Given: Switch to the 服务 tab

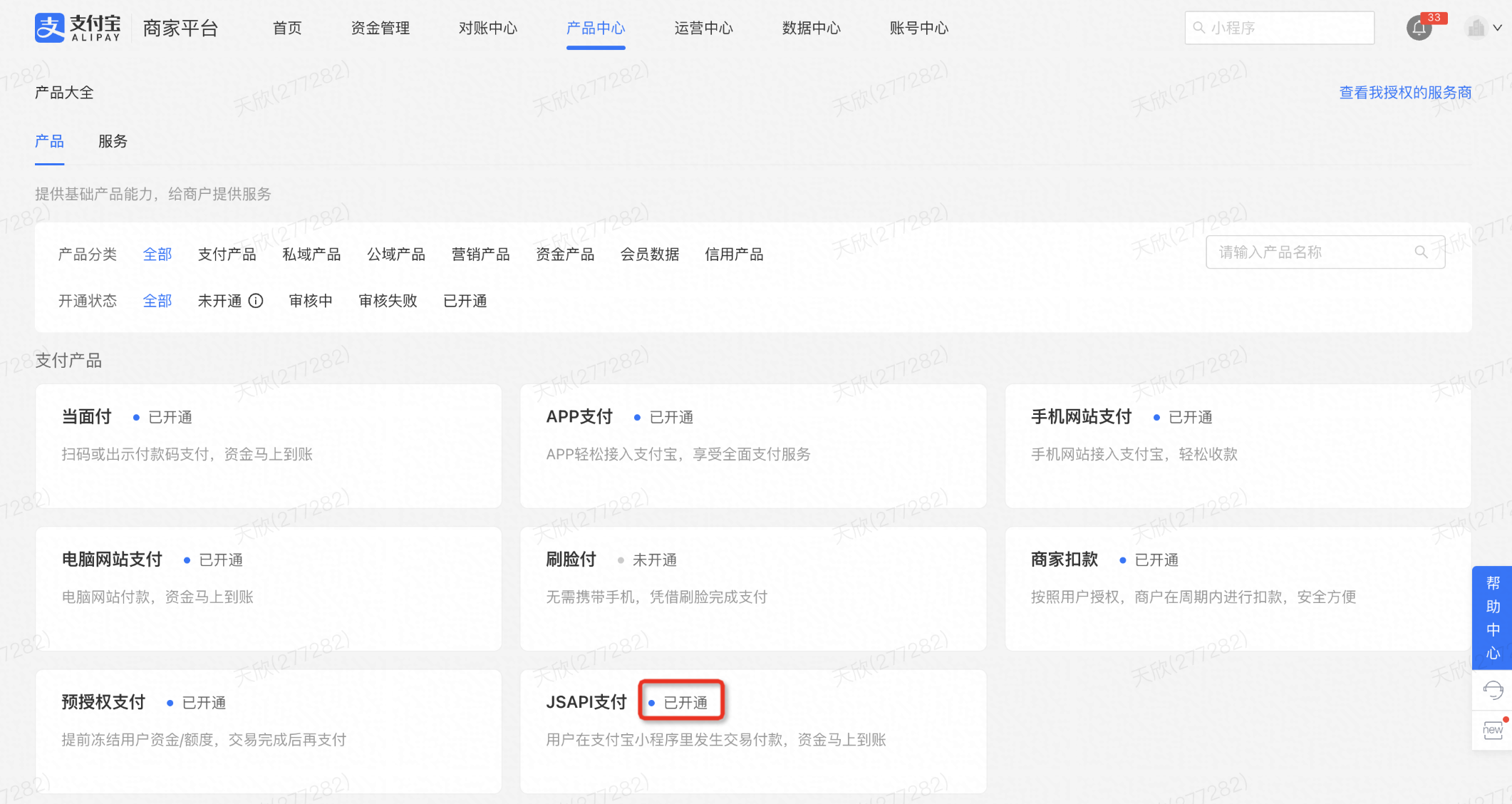Looking at the screenshot, I should pyautogui.click(x=113, y=141).
